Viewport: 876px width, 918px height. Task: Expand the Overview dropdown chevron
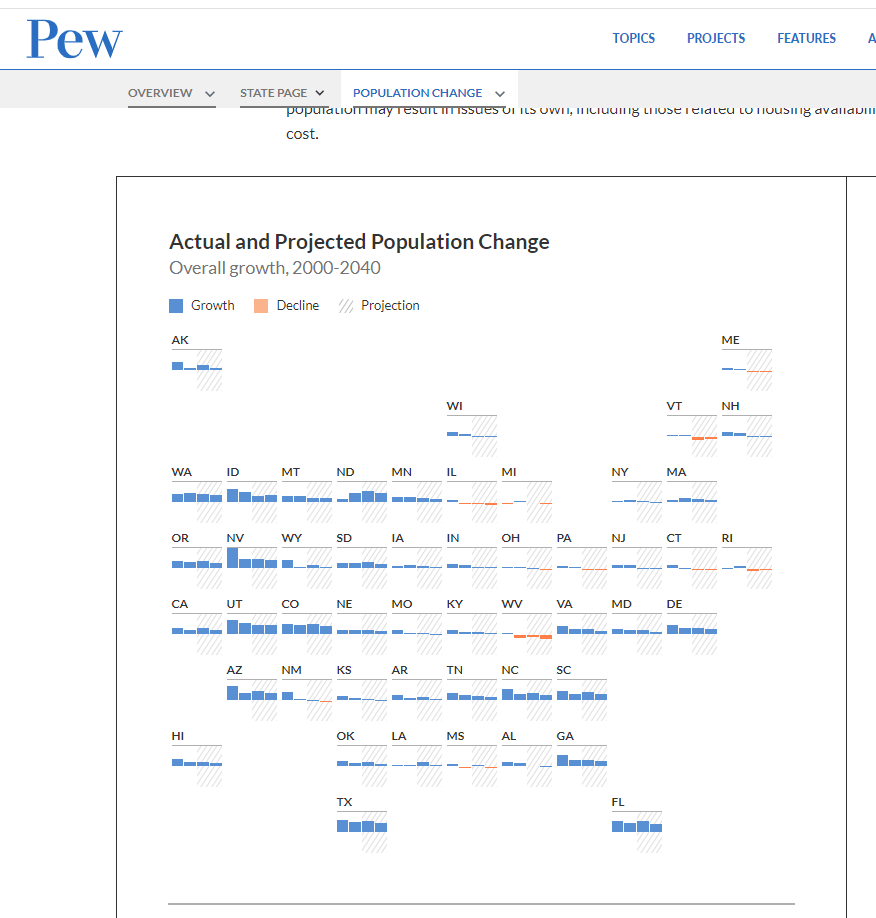[210, 94]
